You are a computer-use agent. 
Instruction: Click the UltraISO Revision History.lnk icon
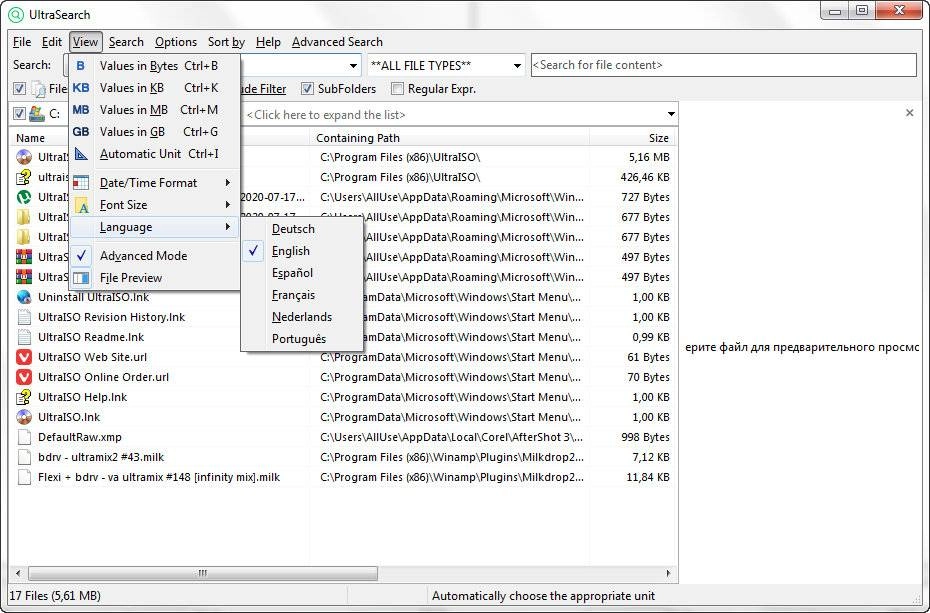pos(24,317)
